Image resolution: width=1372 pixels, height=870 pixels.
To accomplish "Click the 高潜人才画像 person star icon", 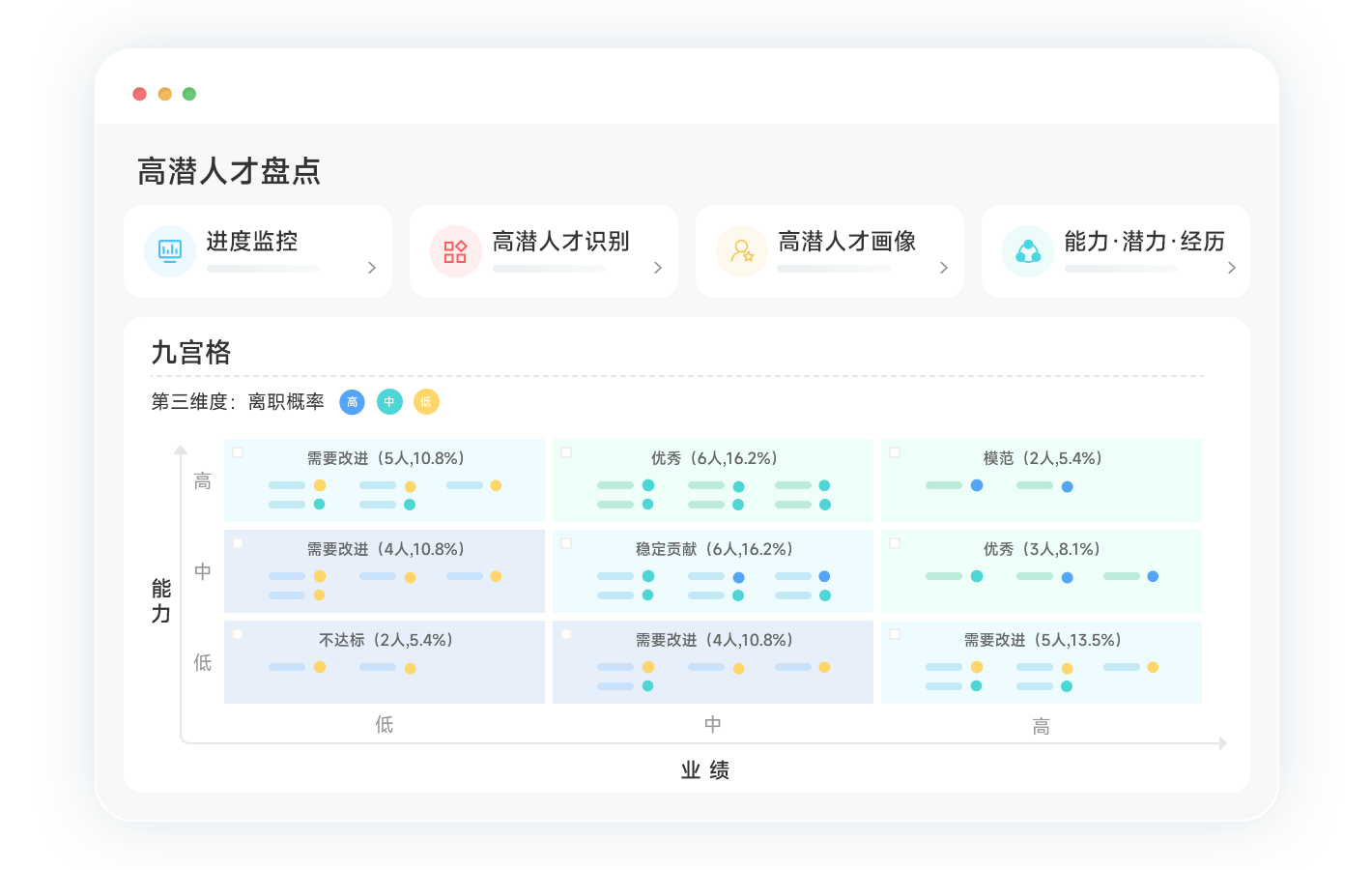I will point(741,251).
